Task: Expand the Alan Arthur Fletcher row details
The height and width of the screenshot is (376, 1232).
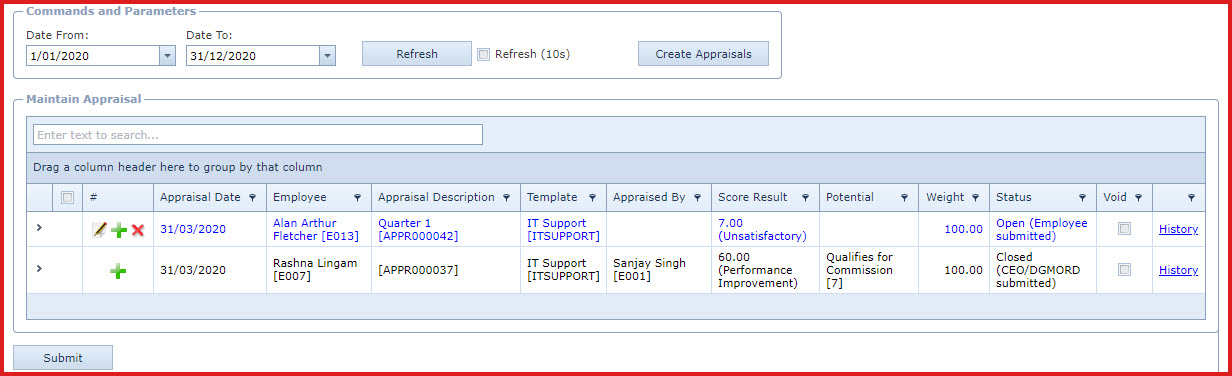Action: pos(39,228)
